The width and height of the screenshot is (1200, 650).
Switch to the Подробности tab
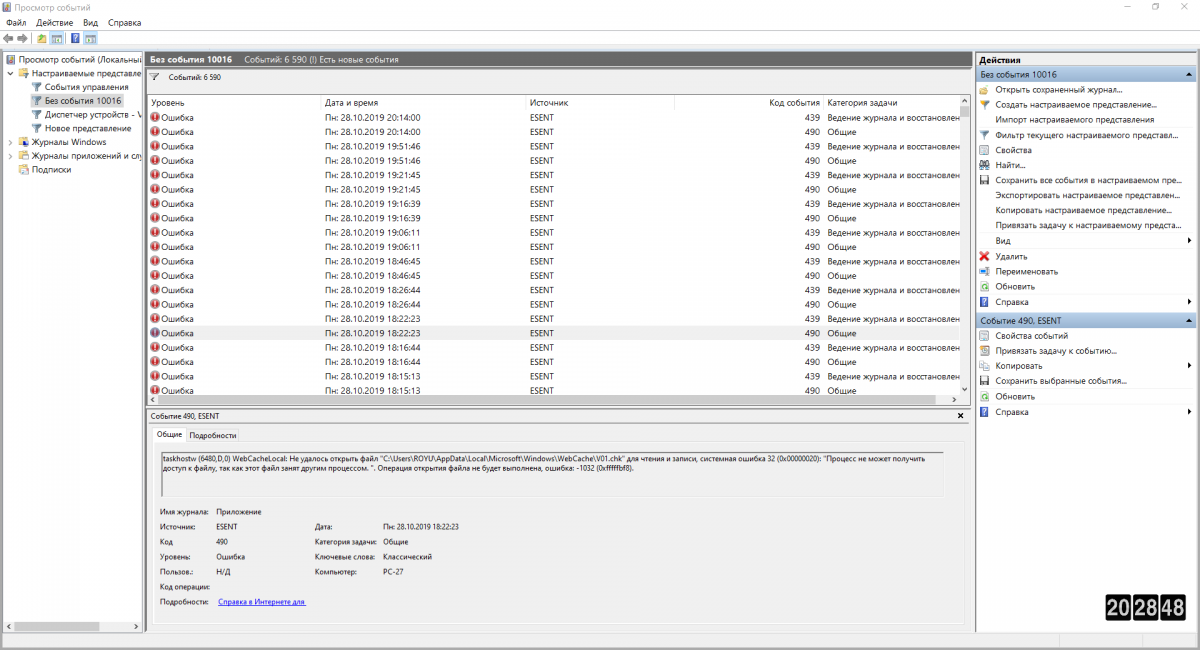point(213,435)
